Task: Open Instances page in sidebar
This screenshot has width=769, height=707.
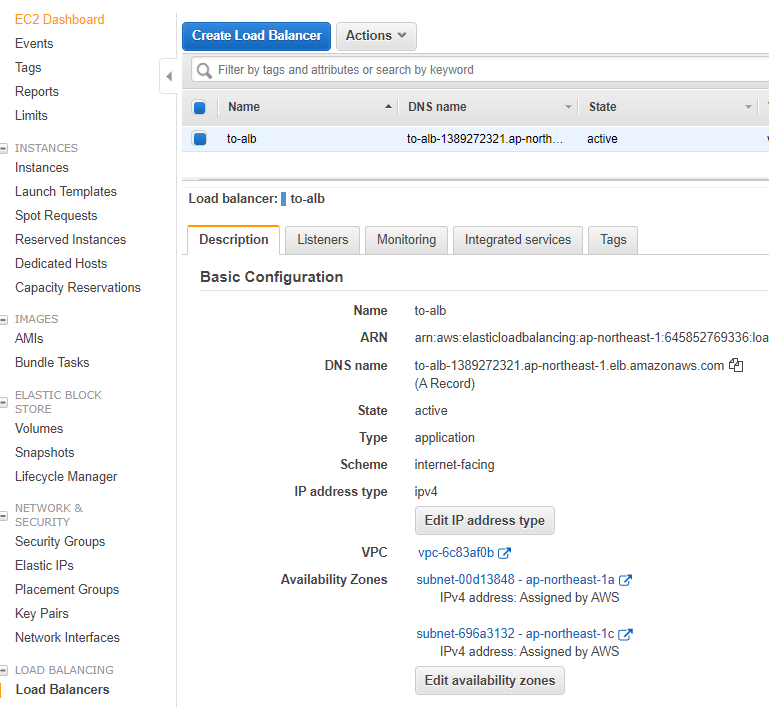Action: point(42,168)
